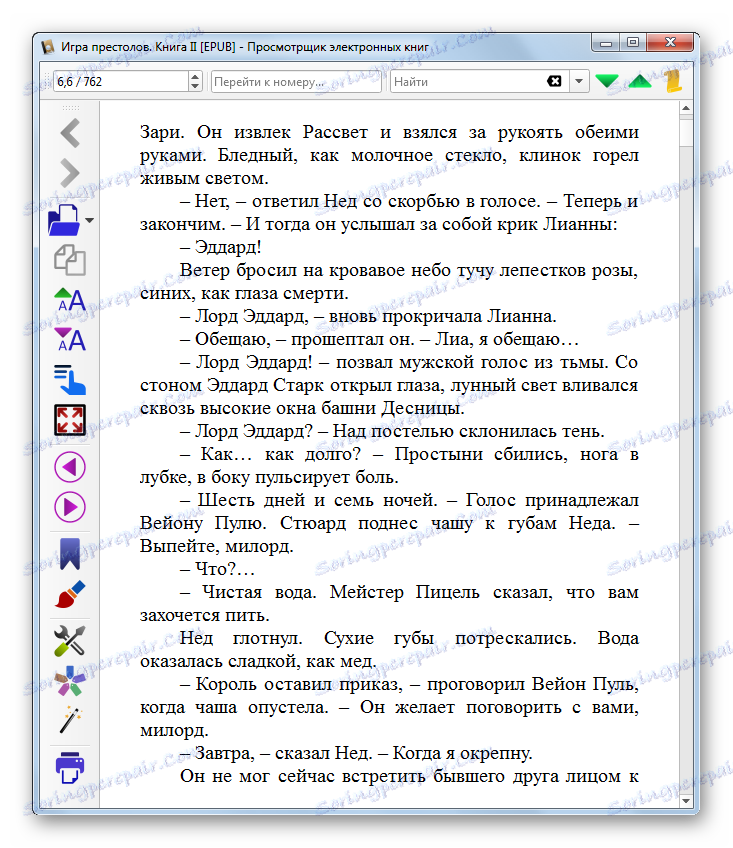The image size is (733, 848).
Task: Minimize the e-book viewer window
Action: tap(606, 43)
